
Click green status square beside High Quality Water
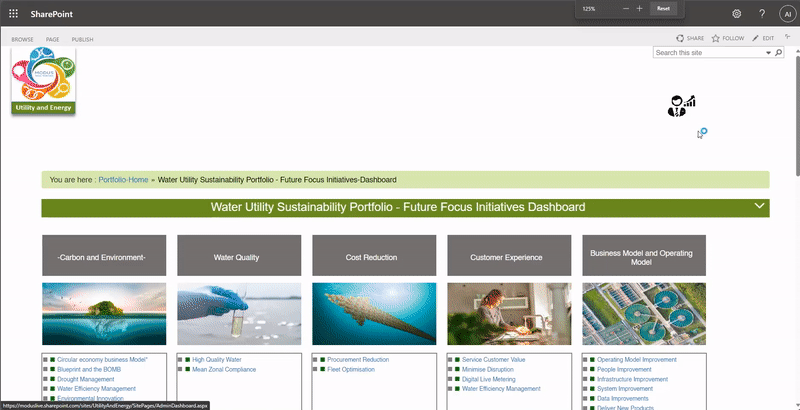pyautogui.click(x=187, y=360)
